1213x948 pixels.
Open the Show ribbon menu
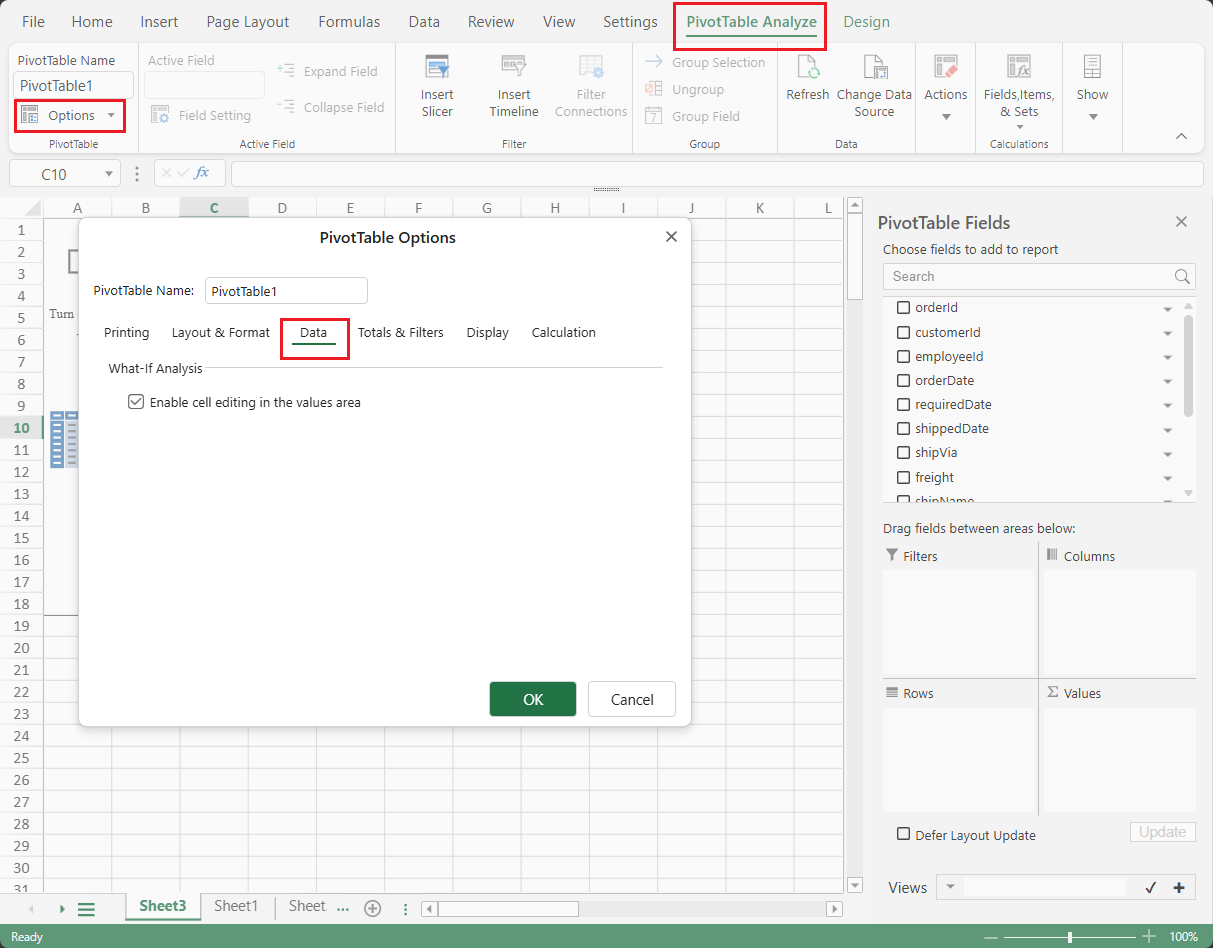click(1092, 88)
